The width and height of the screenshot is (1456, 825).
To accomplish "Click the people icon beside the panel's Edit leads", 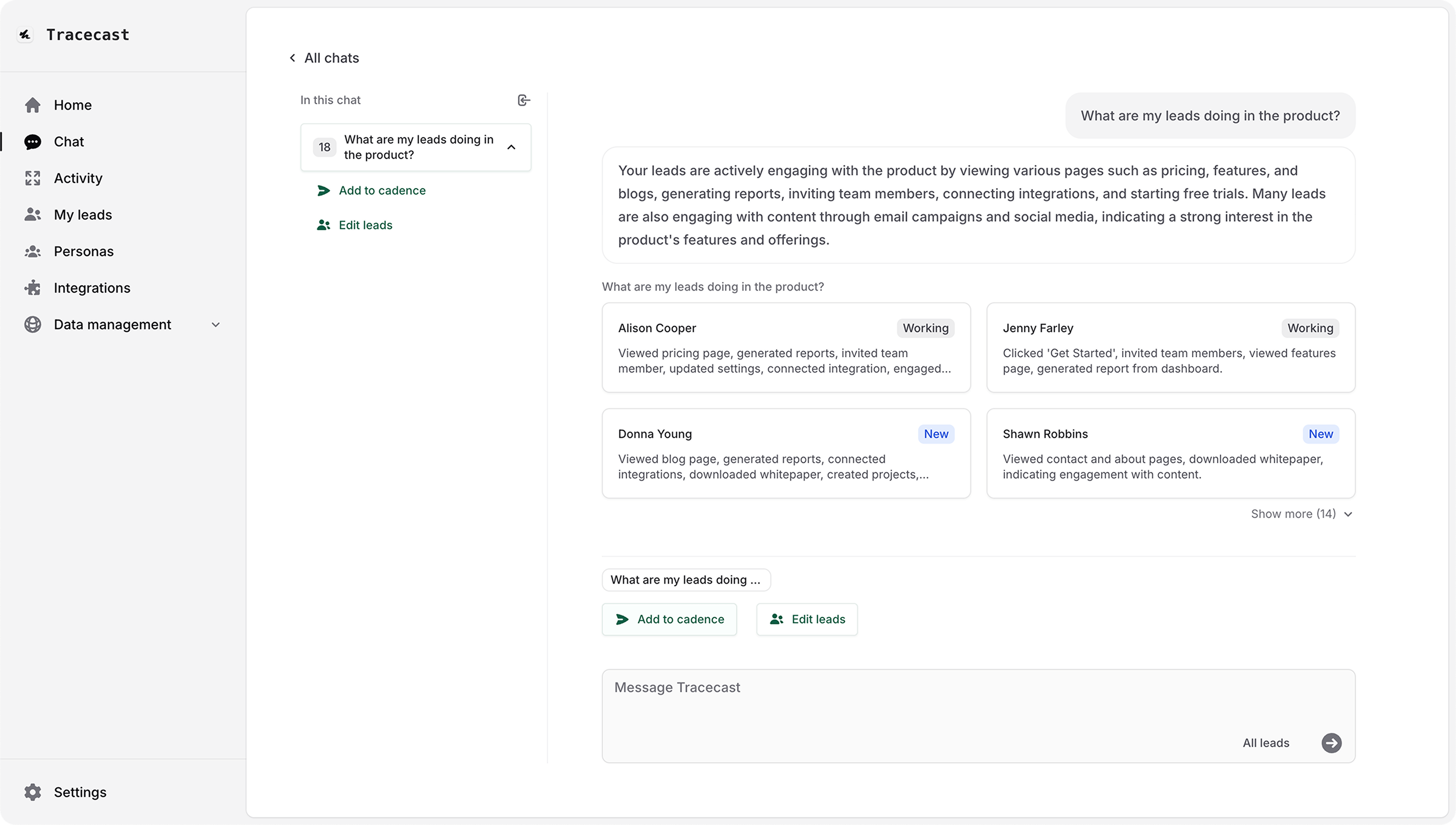I will coord(323,225).
